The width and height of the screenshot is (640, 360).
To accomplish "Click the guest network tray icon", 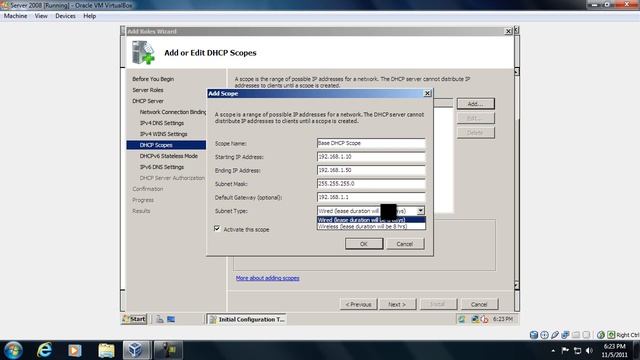I will click(475, 319).
